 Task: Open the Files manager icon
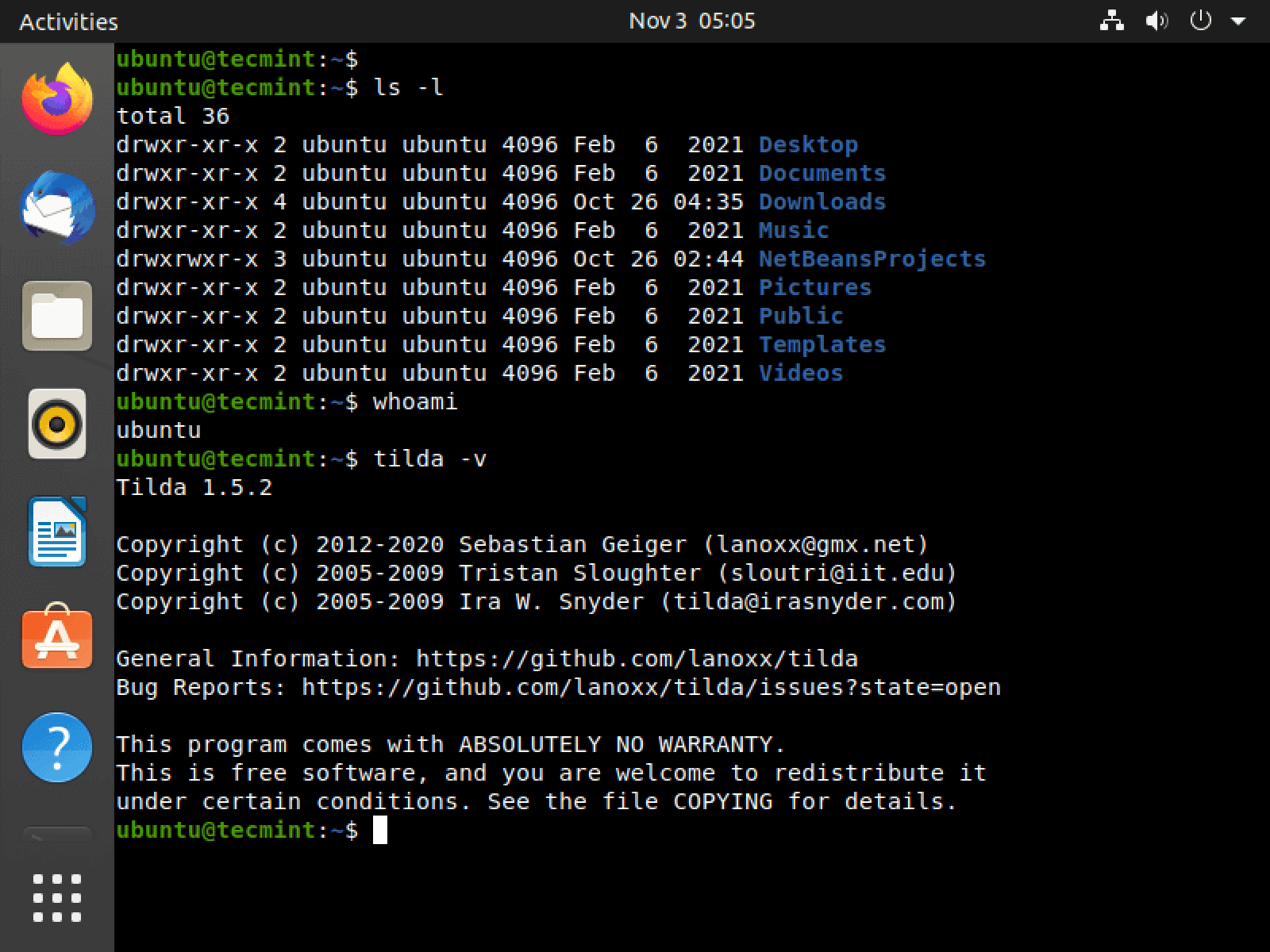tap(57, 316)
